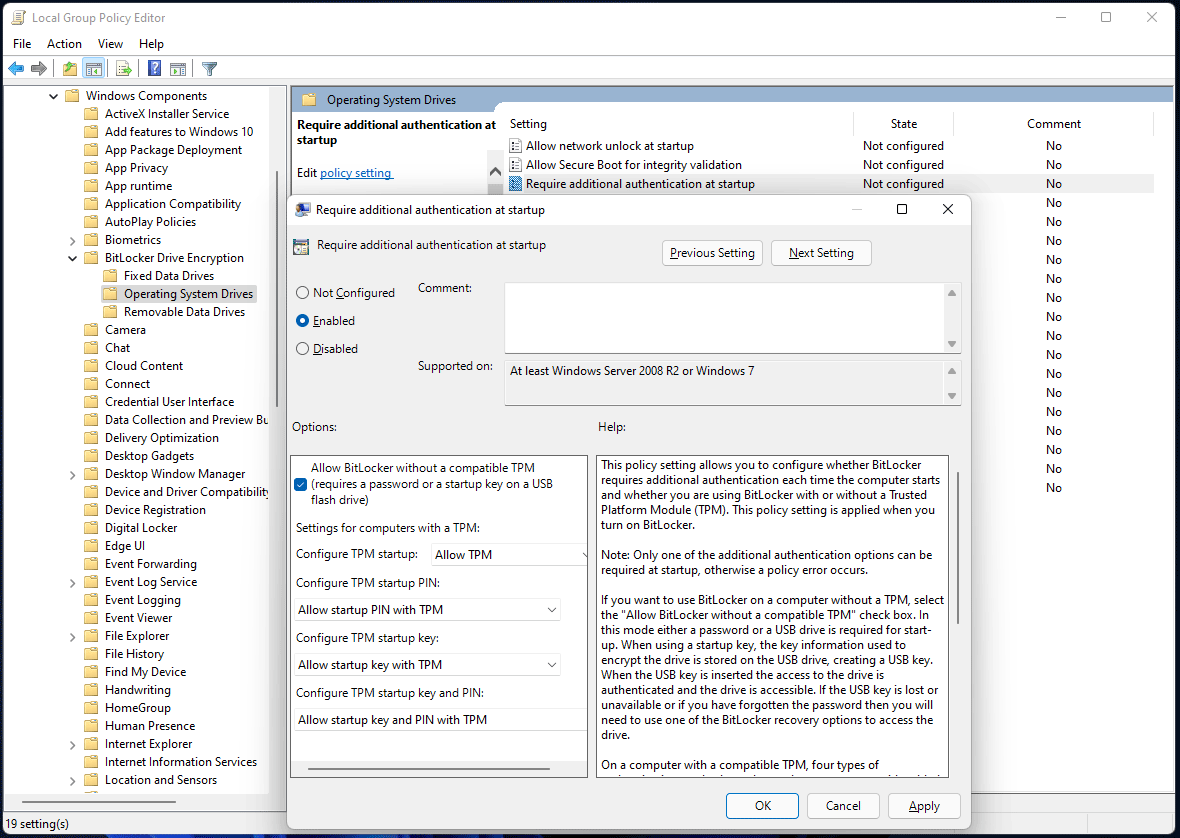Click the Apply button
The height and width of the screenshot is (838, 1180).
point(924,806)
